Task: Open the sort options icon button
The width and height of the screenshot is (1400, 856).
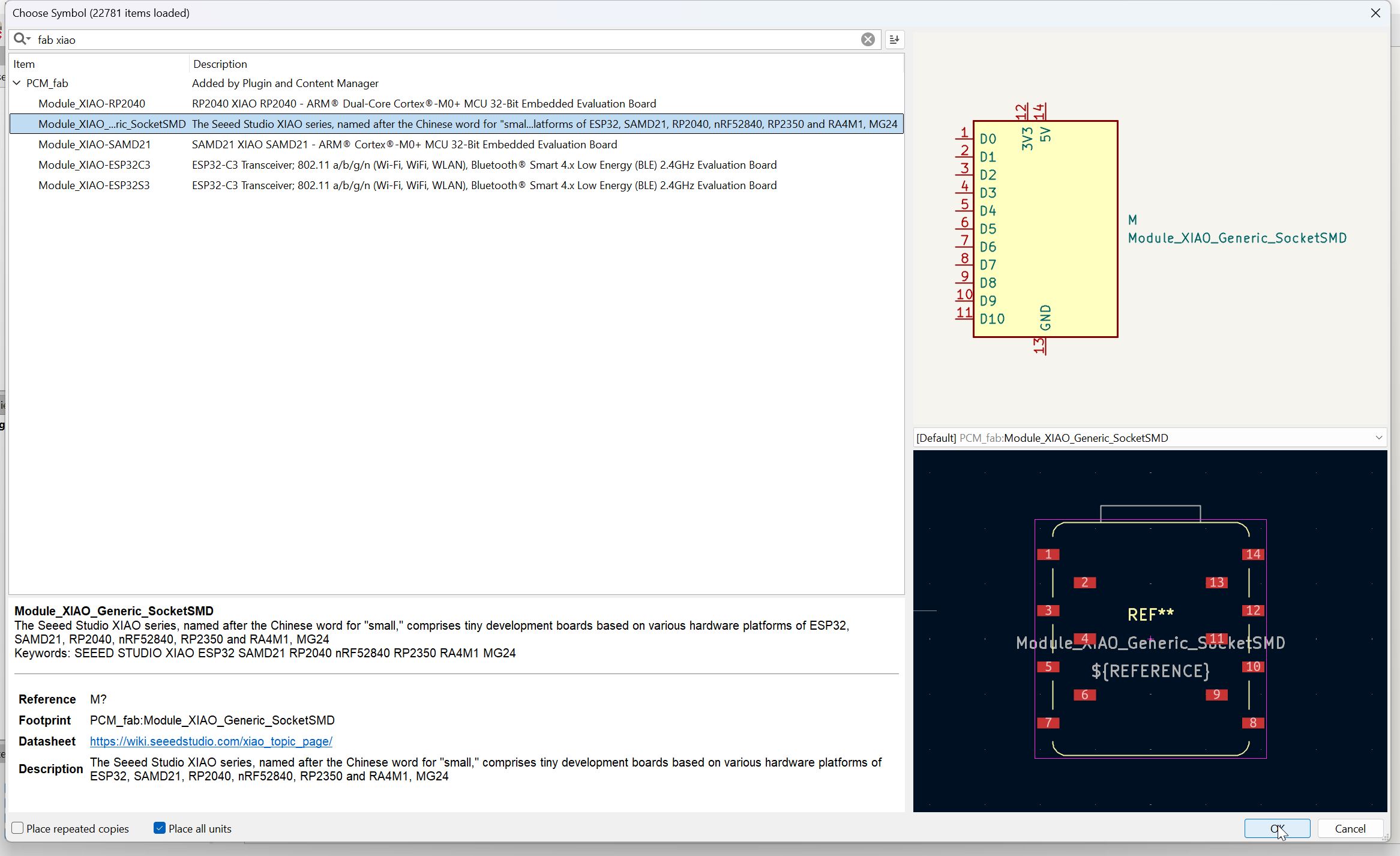Action: [x=894, y=40]
